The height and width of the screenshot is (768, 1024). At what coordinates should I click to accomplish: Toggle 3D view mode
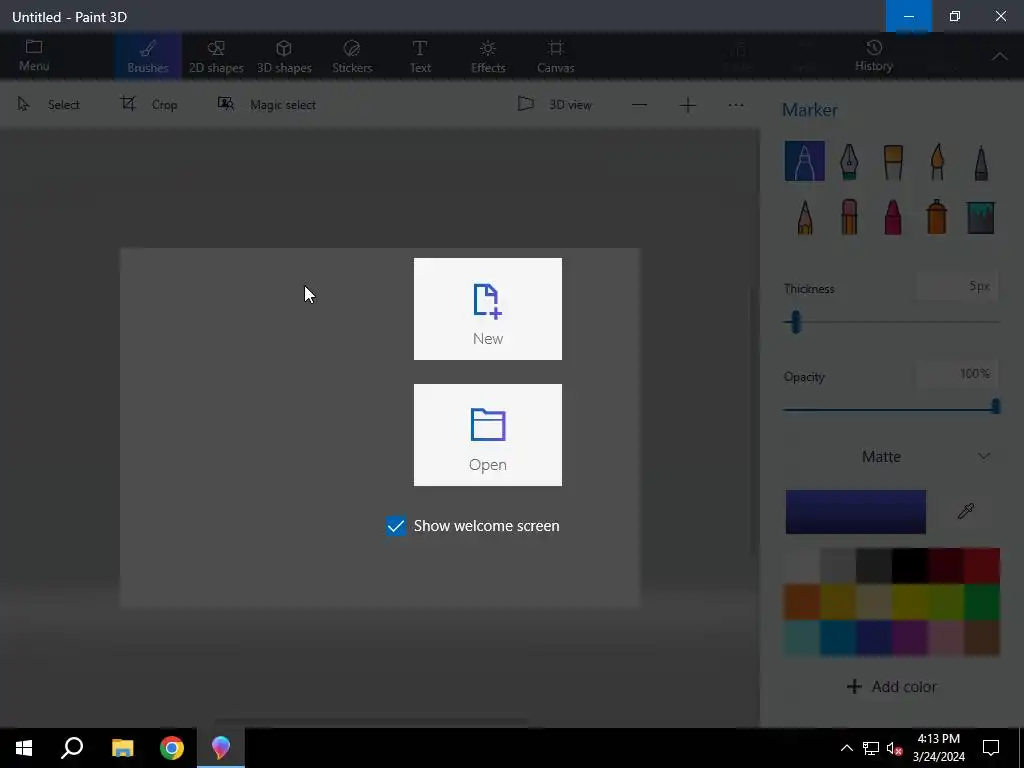pyautogui.click(x=554, y=104)
